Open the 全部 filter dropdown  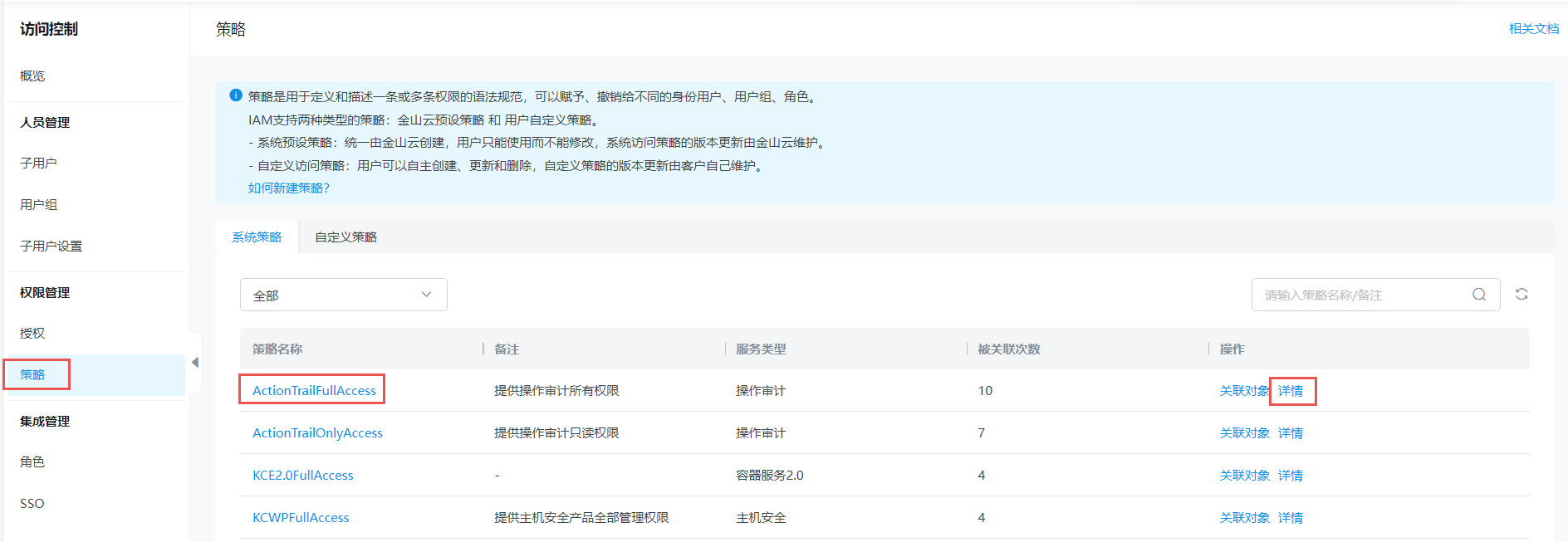coord(343,295)
